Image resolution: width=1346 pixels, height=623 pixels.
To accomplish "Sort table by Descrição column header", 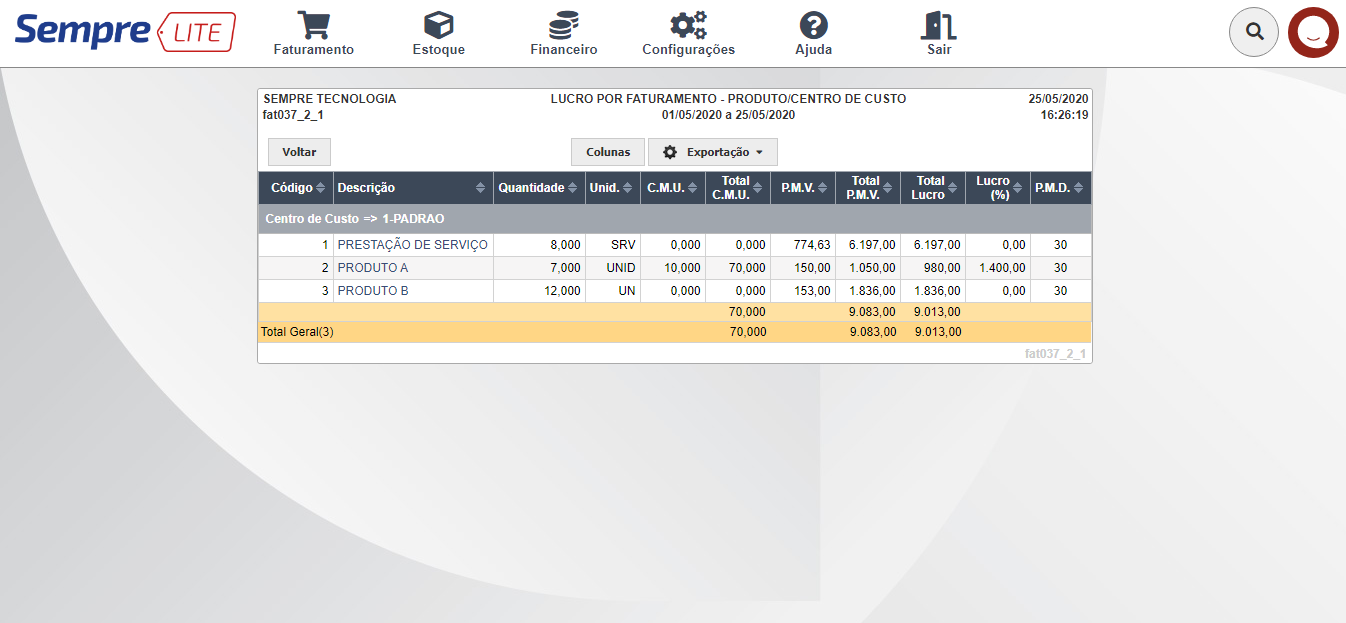I will [x=412, y=188].
